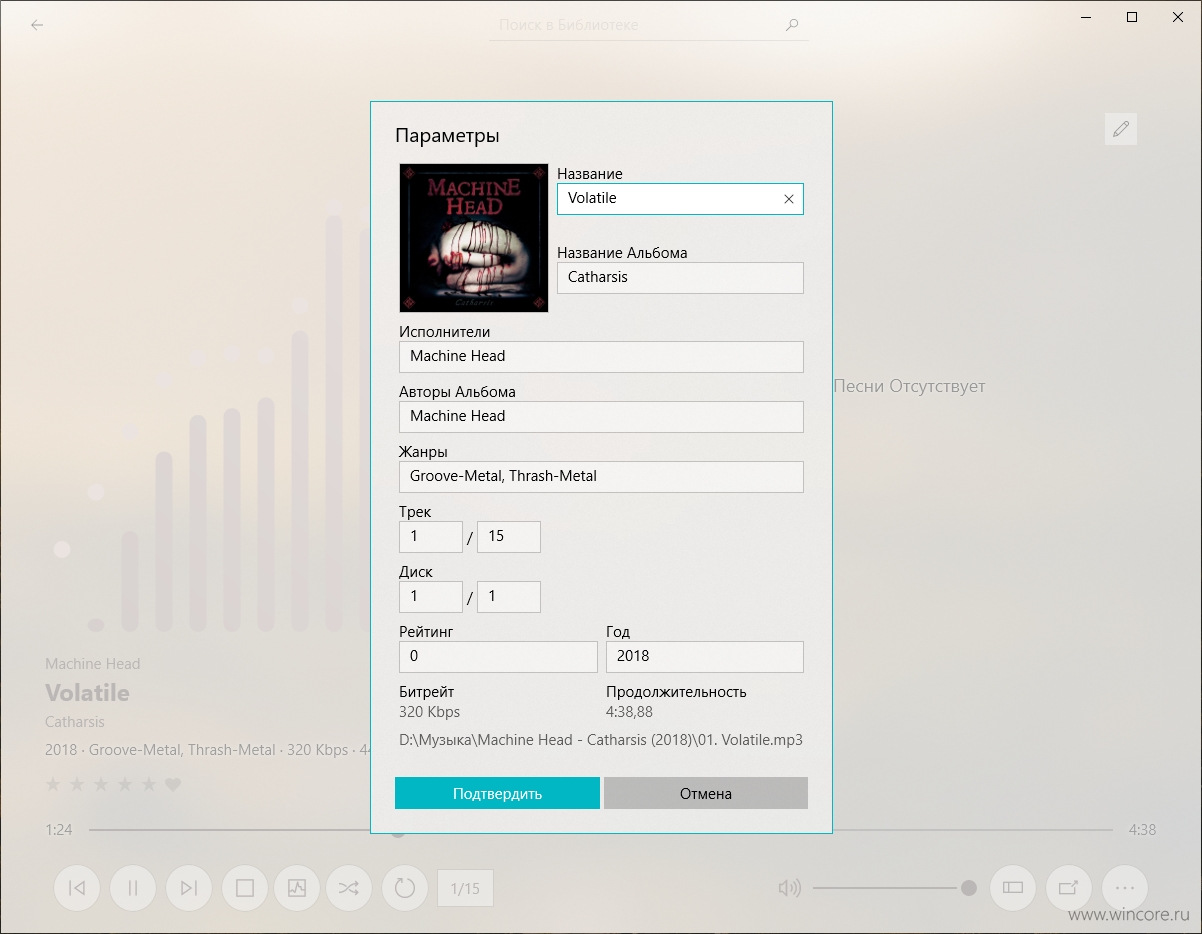Edit the Рейтинг field
The image size is (1202, 934).
click(498, 657)
